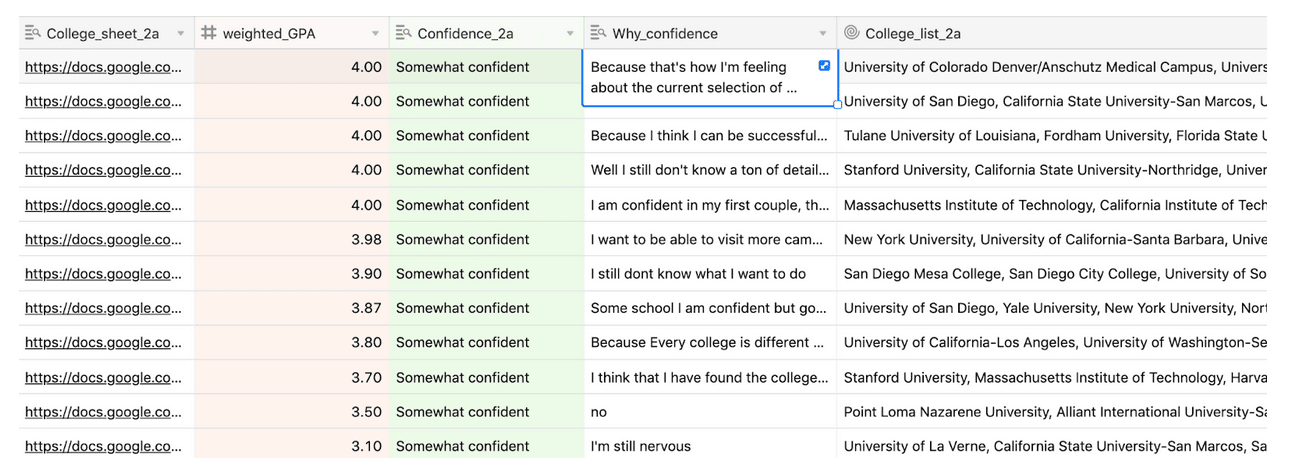1304x476 pixels.
Task: Click the number field icon beside weighted_GPA
Action: coord(209,33)
